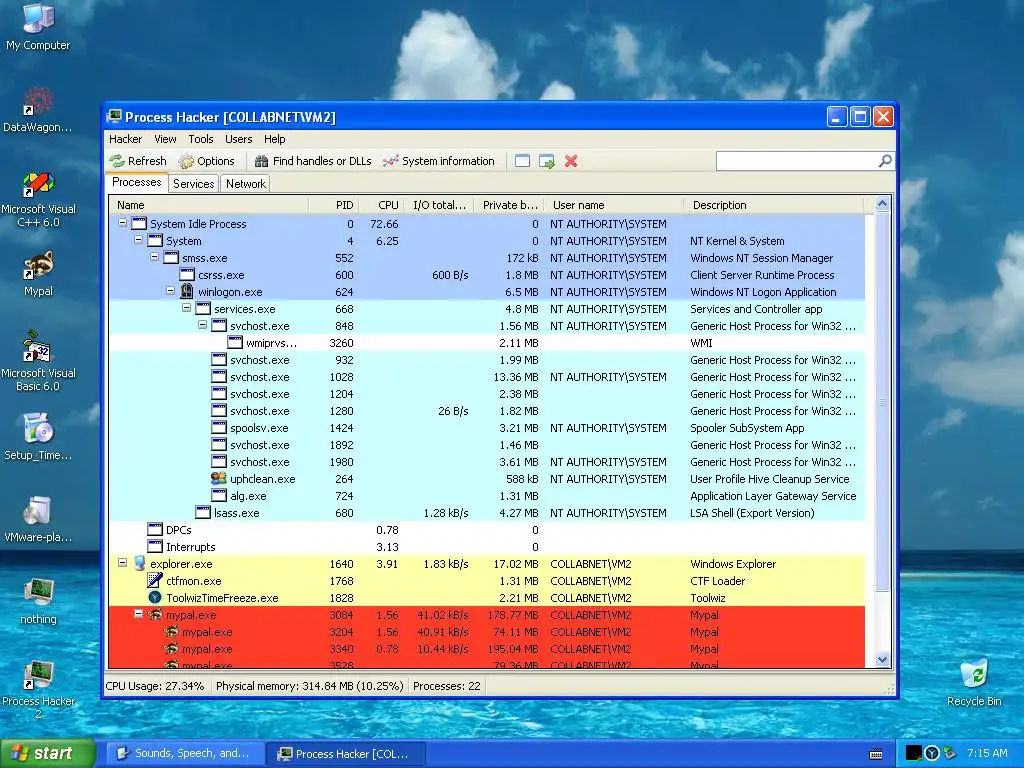Click the Recycle Bin desktop icon
Screen dimensions: 1024x768
(x=974, y=682)
